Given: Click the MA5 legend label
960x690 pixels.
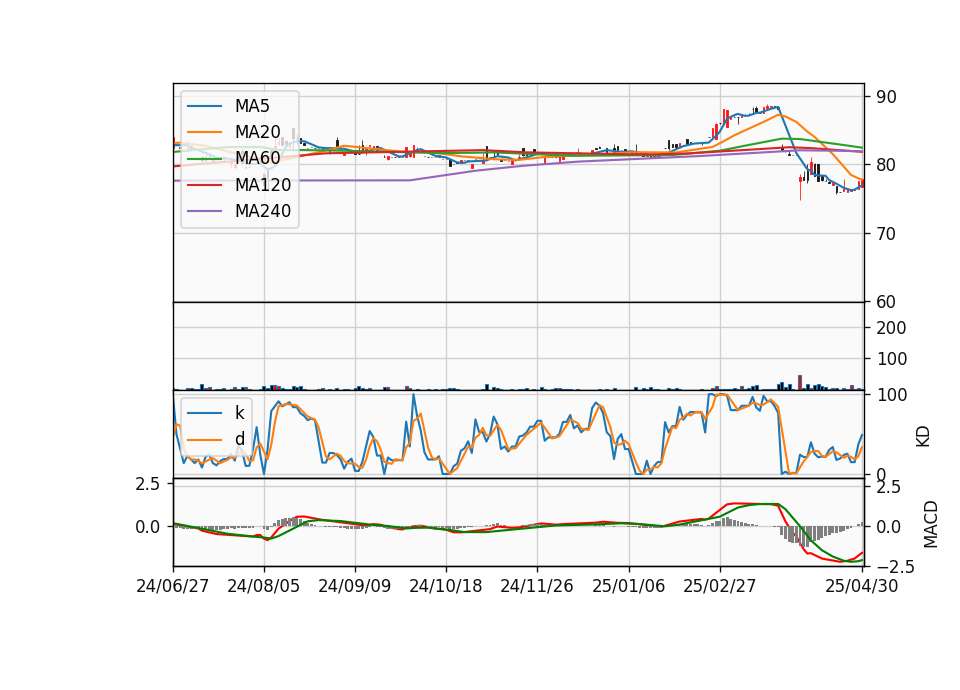Looking at the screenshot, I should click(252, 106).
